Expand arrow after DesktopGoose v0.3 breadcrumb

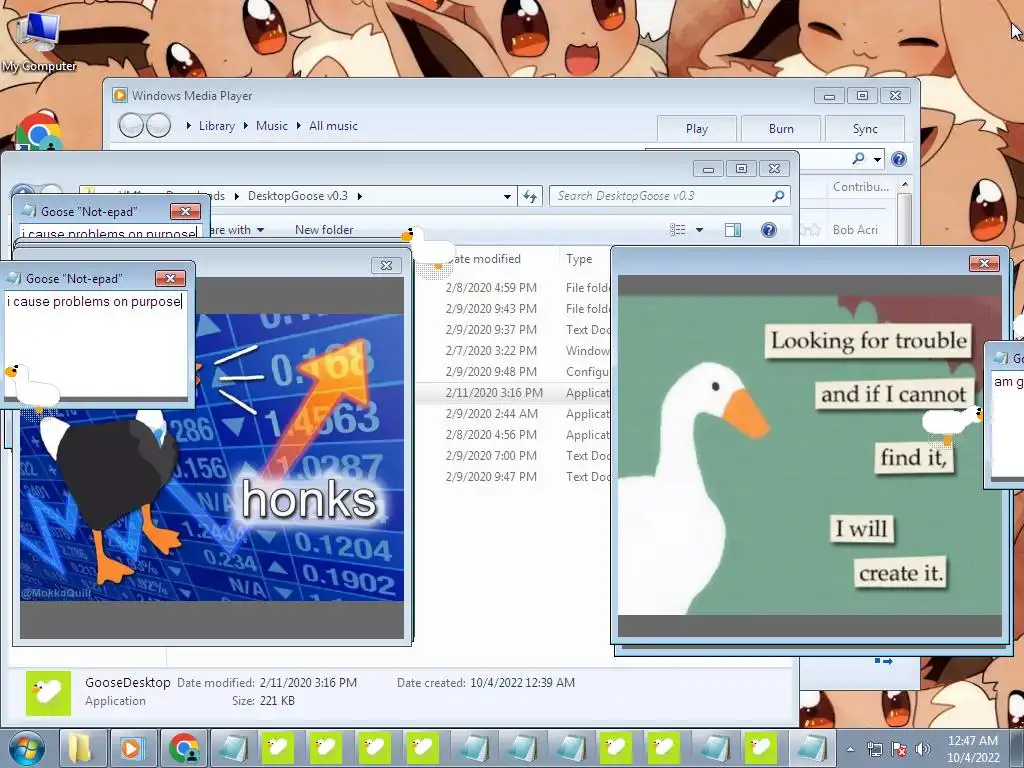359,196
